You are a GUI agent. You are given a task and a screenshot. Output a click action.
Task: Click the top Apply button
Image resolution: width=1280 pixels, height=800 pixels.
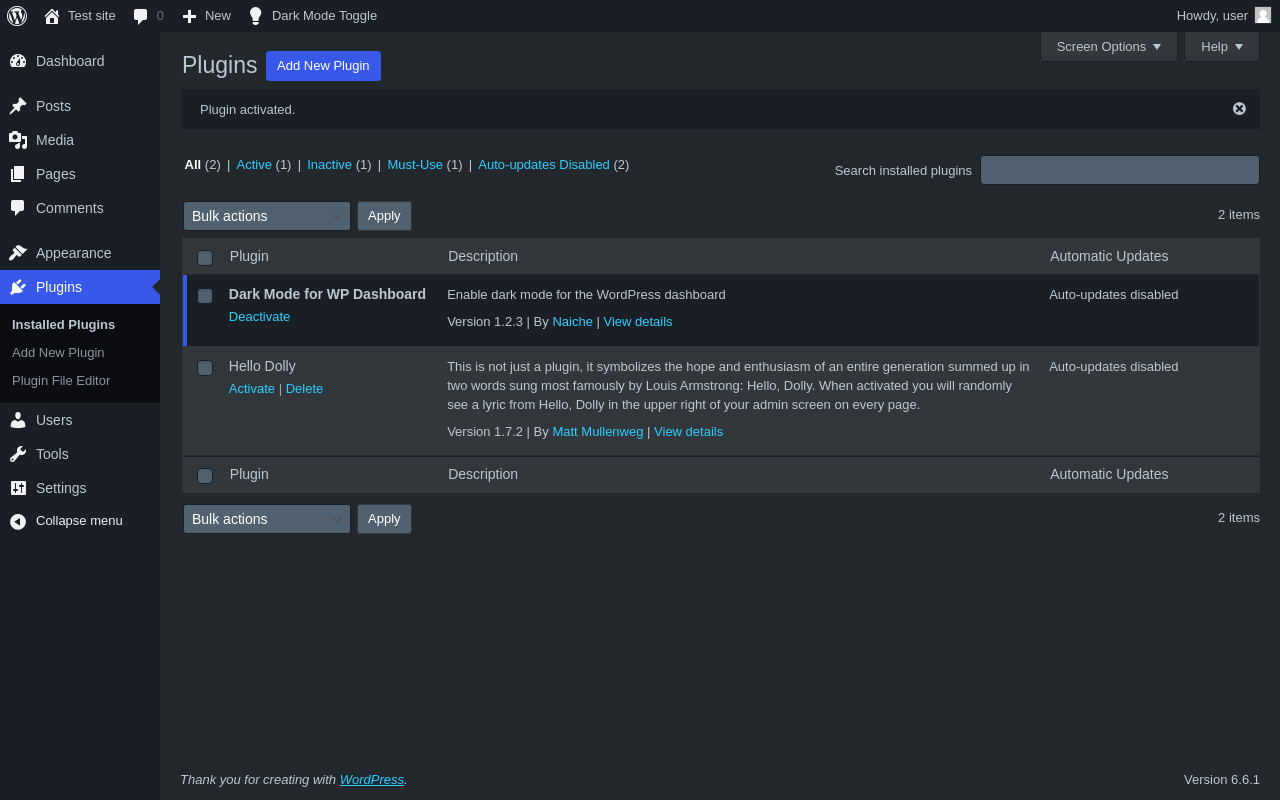coord(384,216)
